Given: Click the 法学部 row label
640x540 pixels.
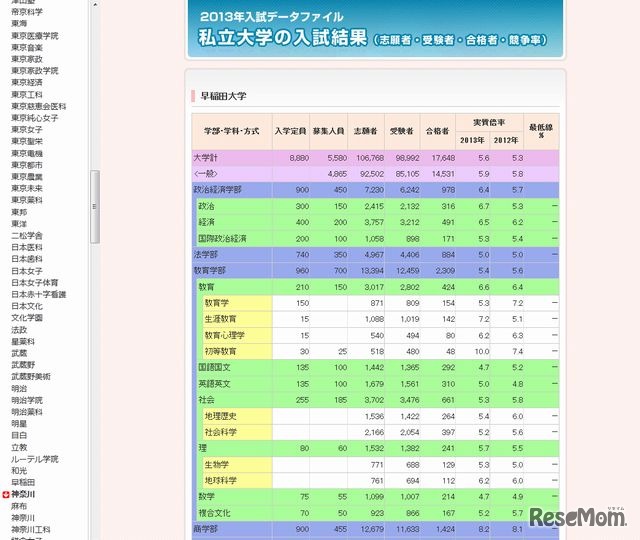Looking at the screenshot, I should (205, 255).
